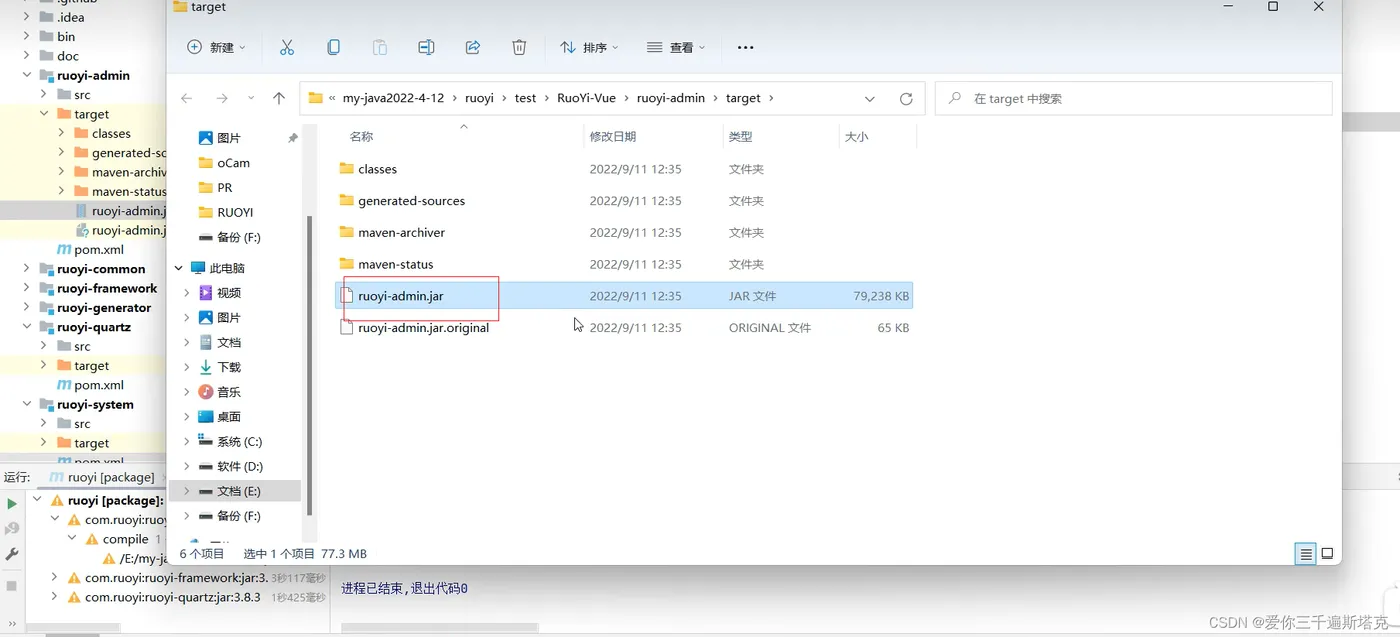1400x637 pixels.
Task: Click the Cut scissors icon in Explorer toolbar
Action: pos(287,47)
